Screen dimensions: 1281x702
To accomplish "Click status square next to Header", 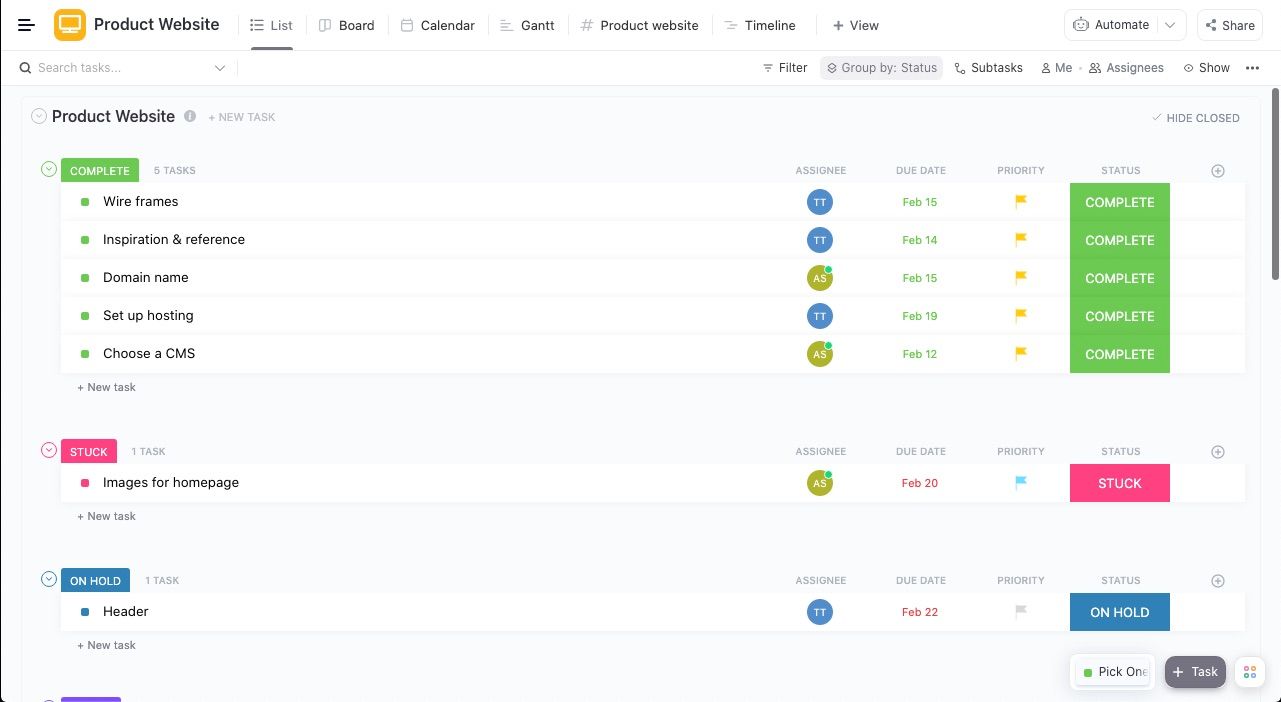I will (x=85, y=612).
